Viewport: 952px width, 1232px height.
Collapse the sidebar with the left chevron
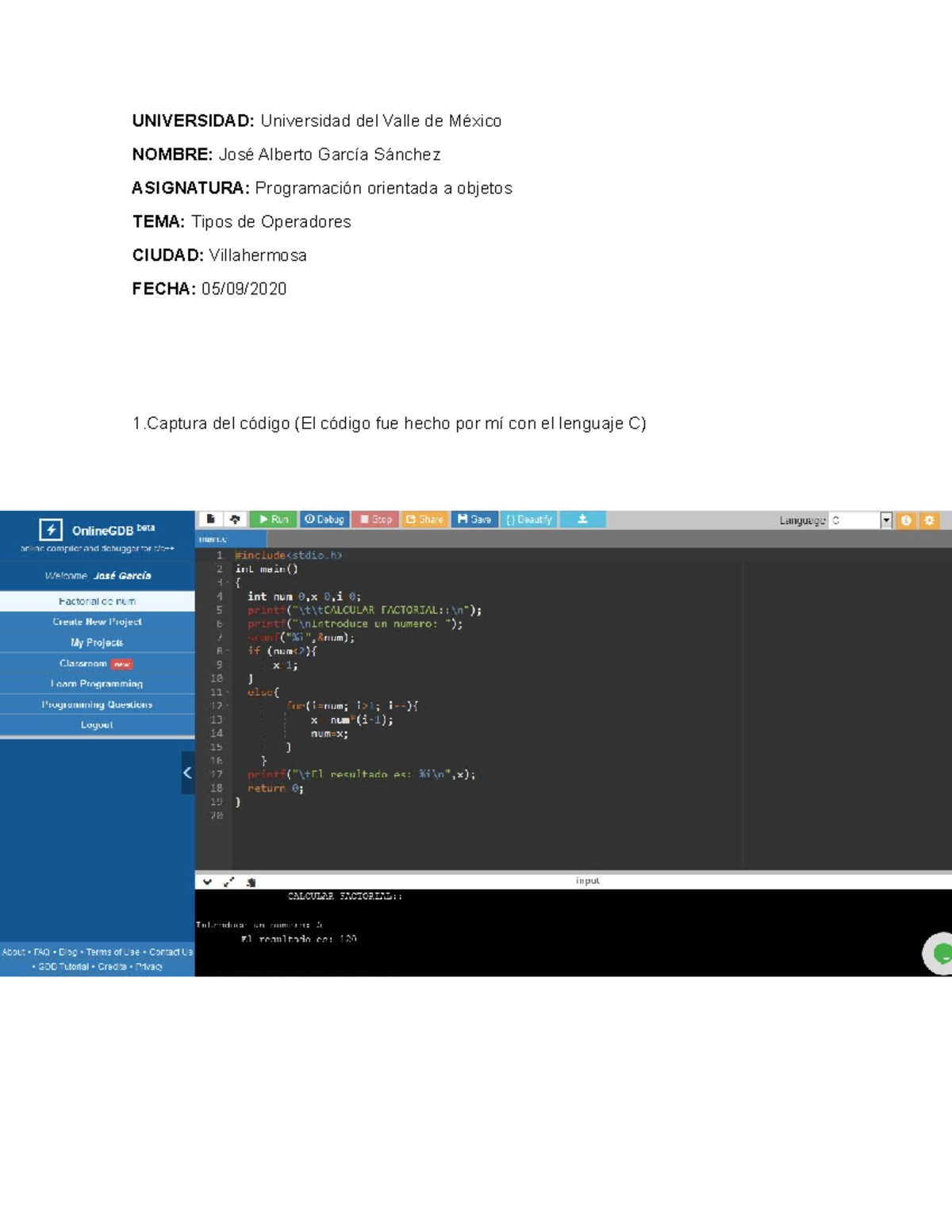[x=187, y=773]
